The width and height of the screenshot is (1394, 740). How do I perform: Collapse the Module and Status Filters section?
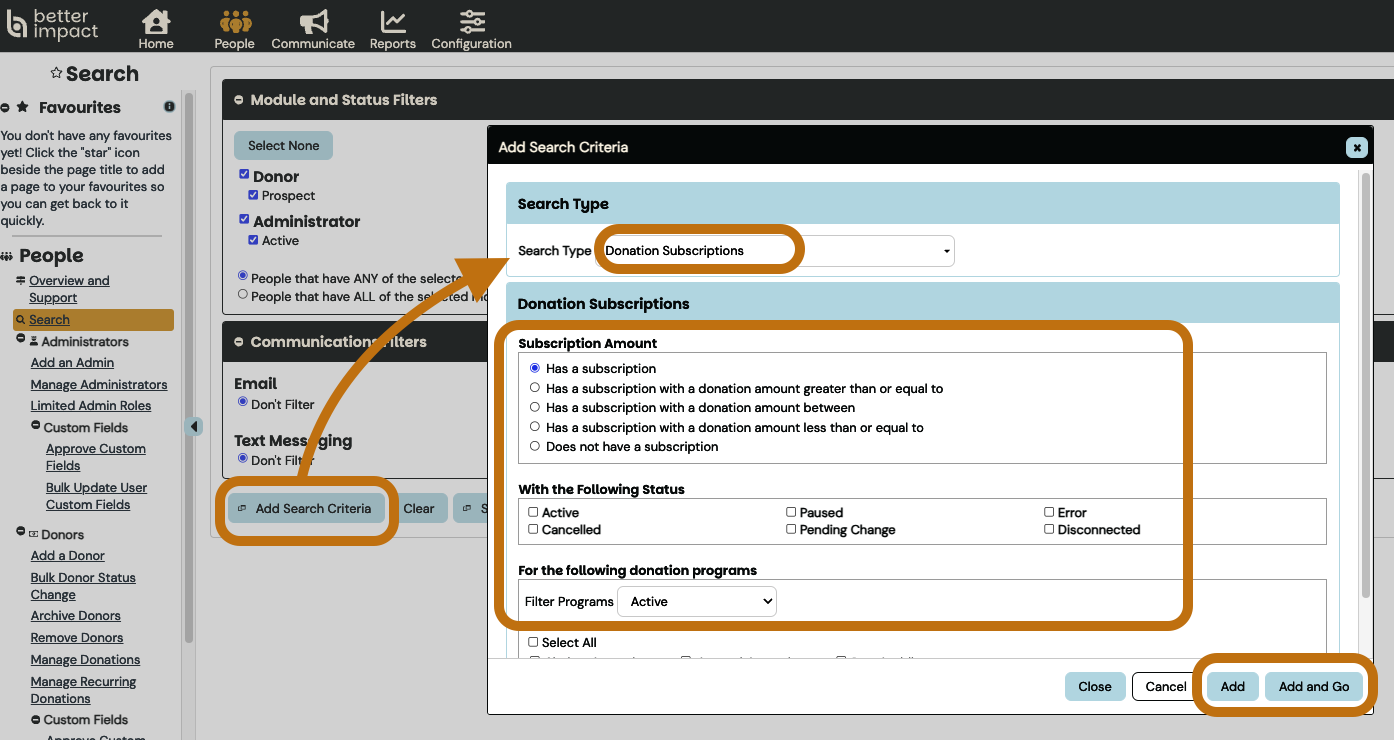239,100
